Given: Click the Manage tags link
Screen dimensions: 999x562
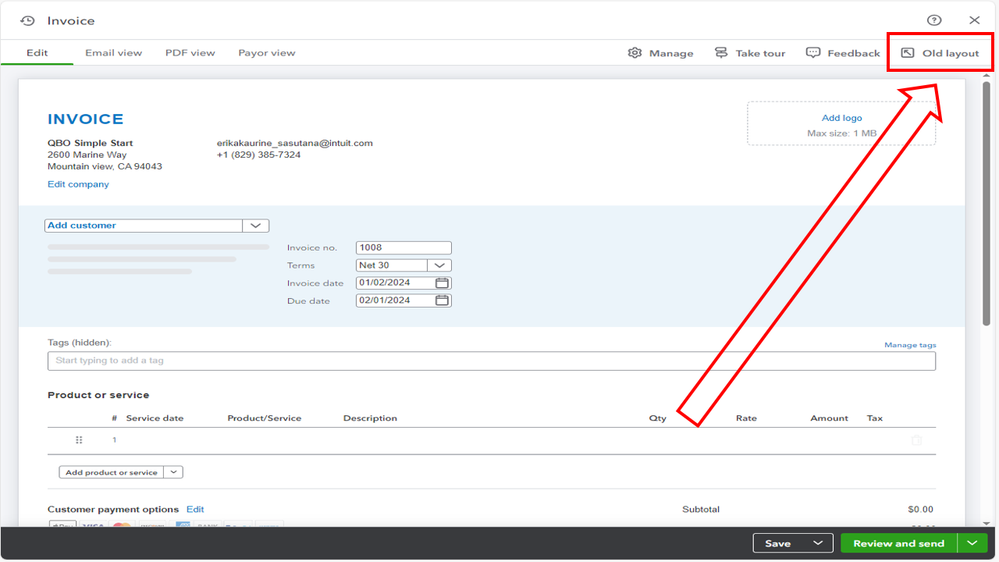Looking at the screenshot, I should click(x=910, y=345).
